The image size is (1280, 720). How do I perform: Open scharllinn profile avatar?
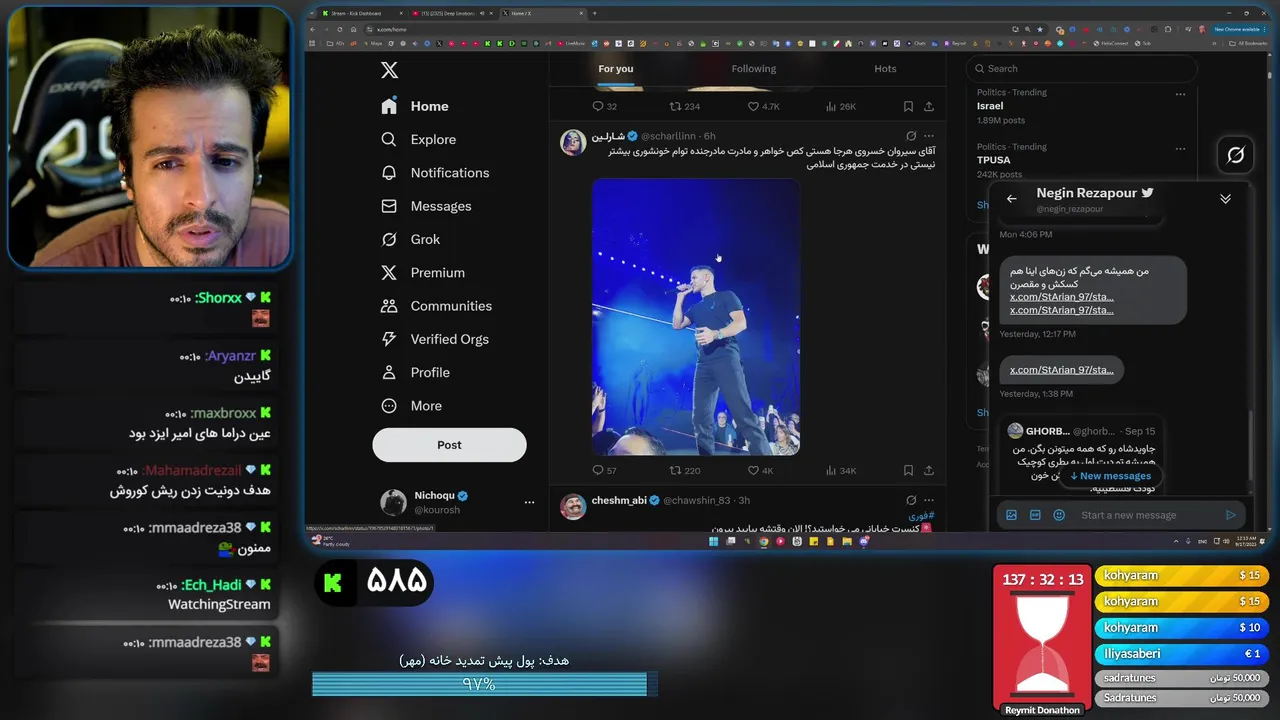pos(573,142)
